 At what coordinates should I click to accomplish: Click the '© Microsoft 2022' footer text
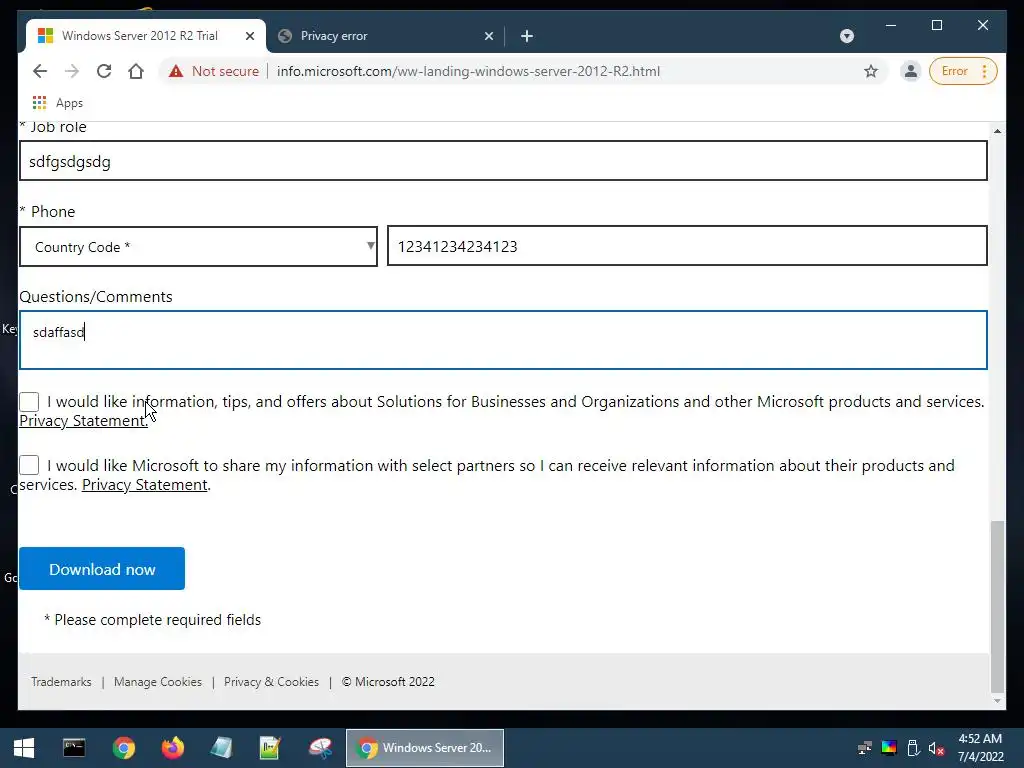388,682
